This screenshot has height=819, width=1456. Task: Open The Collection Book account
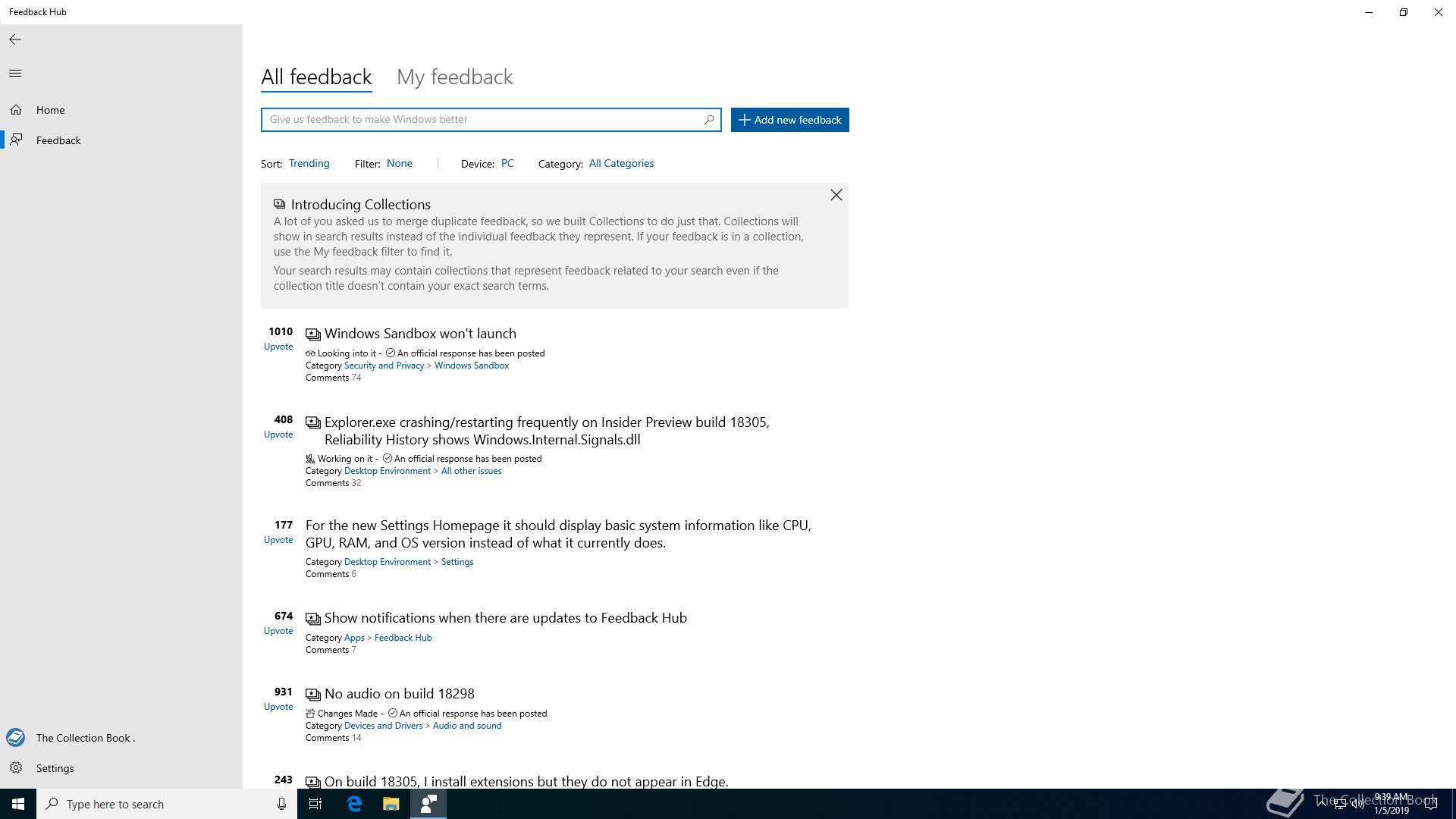(16, 738)
